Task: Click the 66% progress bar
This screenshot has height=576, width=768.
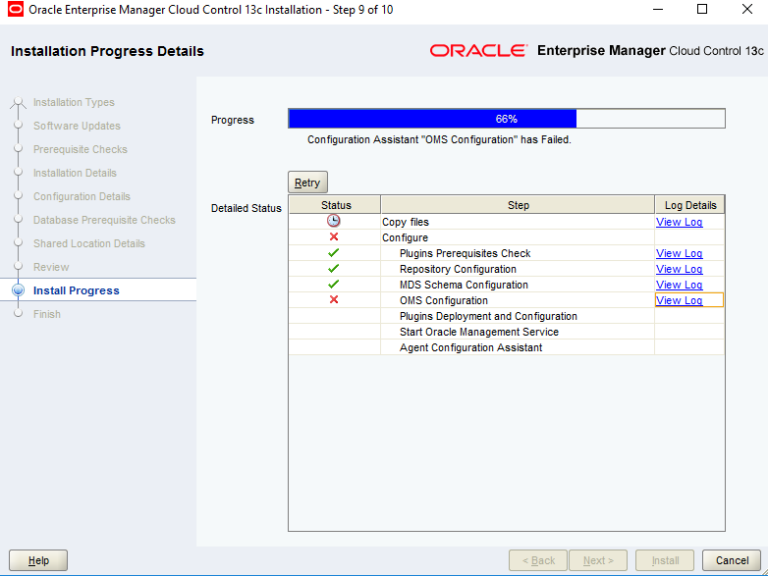Action: (506, 119)
